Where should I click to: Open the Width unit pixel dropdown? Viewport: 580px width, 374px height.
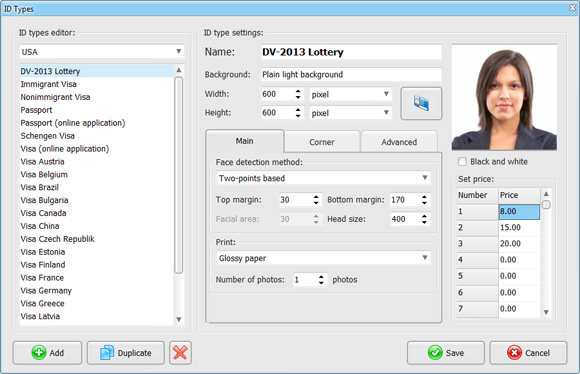[350, 94]
